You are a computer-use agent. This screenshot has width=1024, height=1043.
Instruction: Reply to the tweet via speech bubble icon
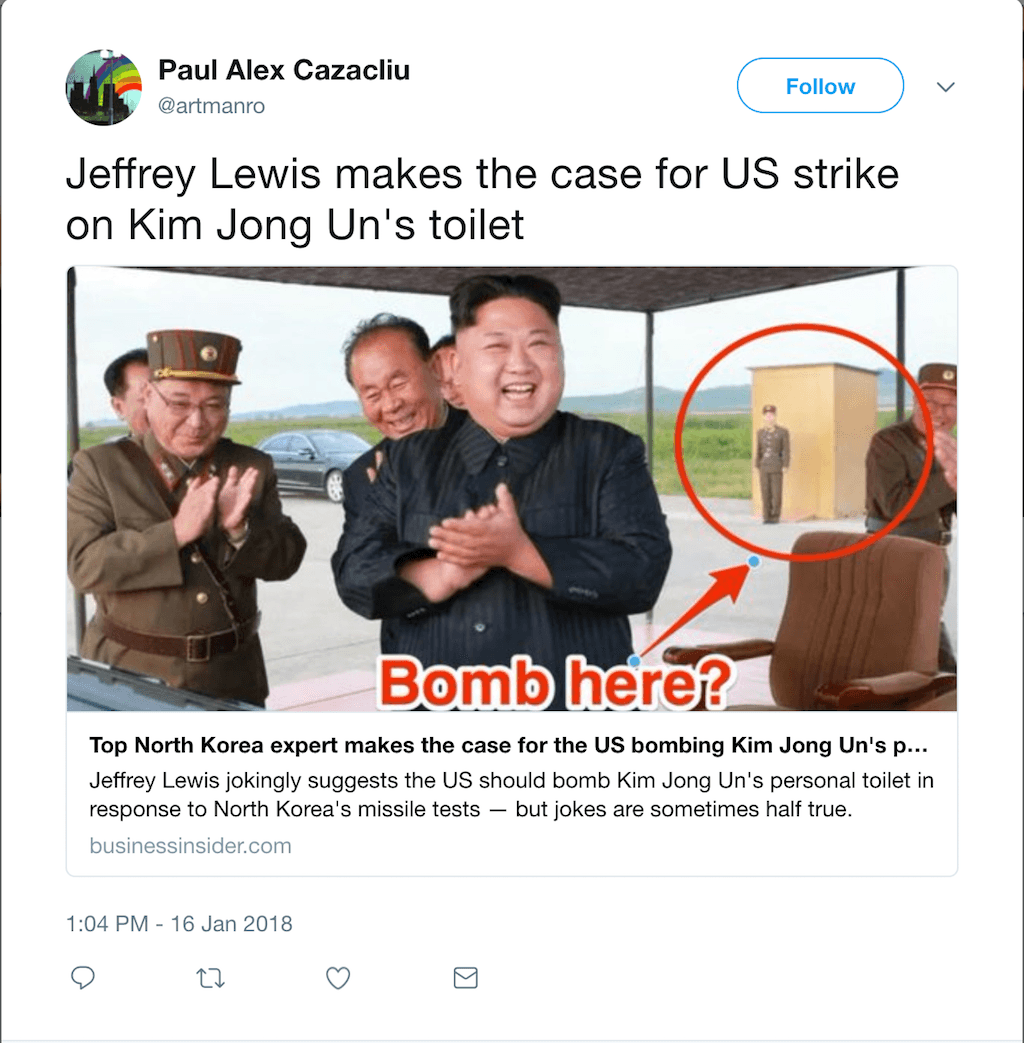click(x=83, y=978)
